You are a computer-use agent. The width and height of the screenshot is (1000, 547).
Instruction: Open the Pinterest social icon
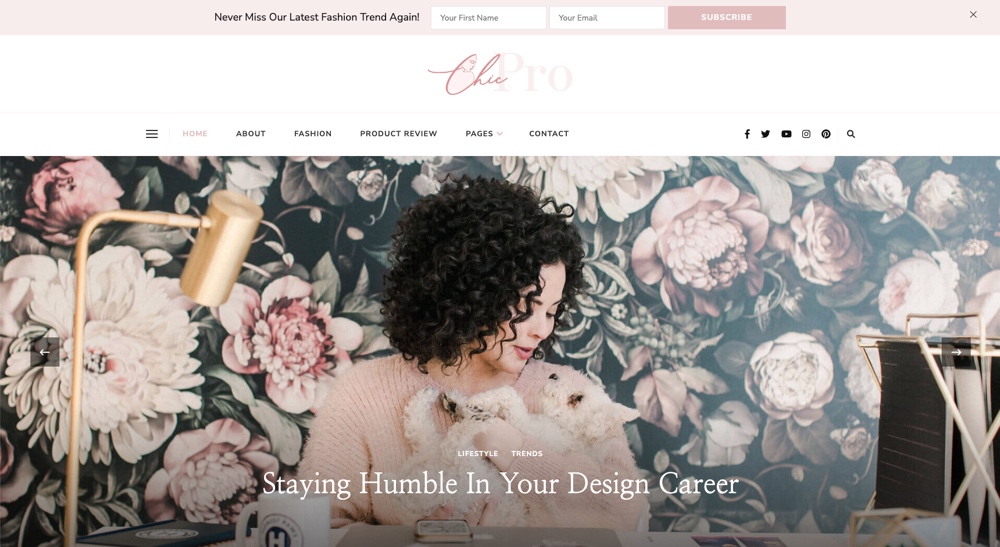[826, 134]
